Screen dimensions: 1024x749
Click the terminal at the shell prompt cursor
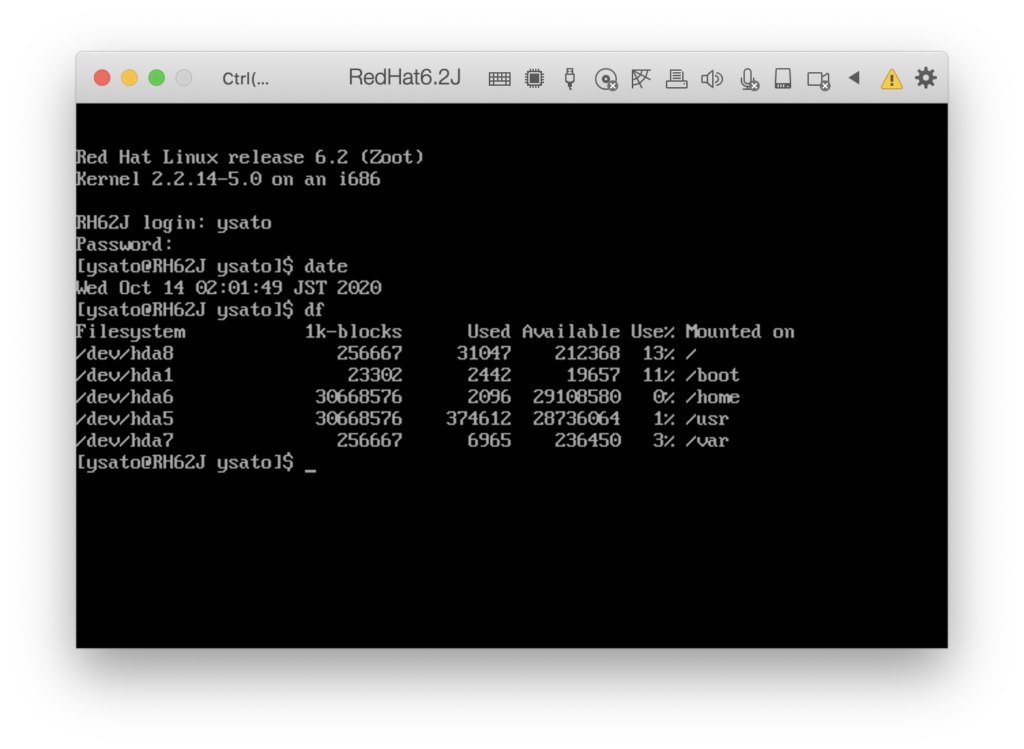tap(310, 463)
